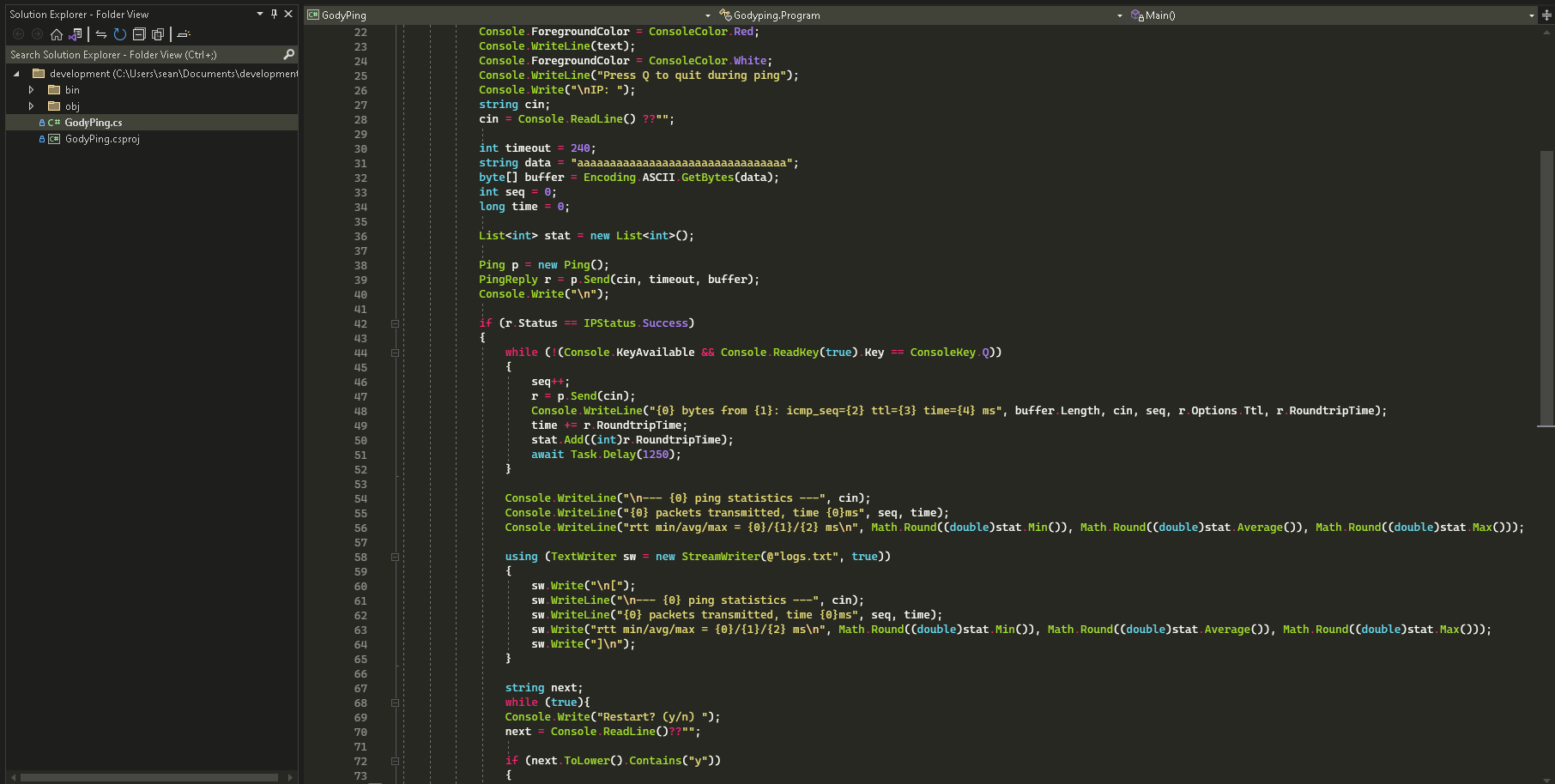Open the Main() member dropdown
Screen dimensions: 1555x784
tap(1531, 15)
